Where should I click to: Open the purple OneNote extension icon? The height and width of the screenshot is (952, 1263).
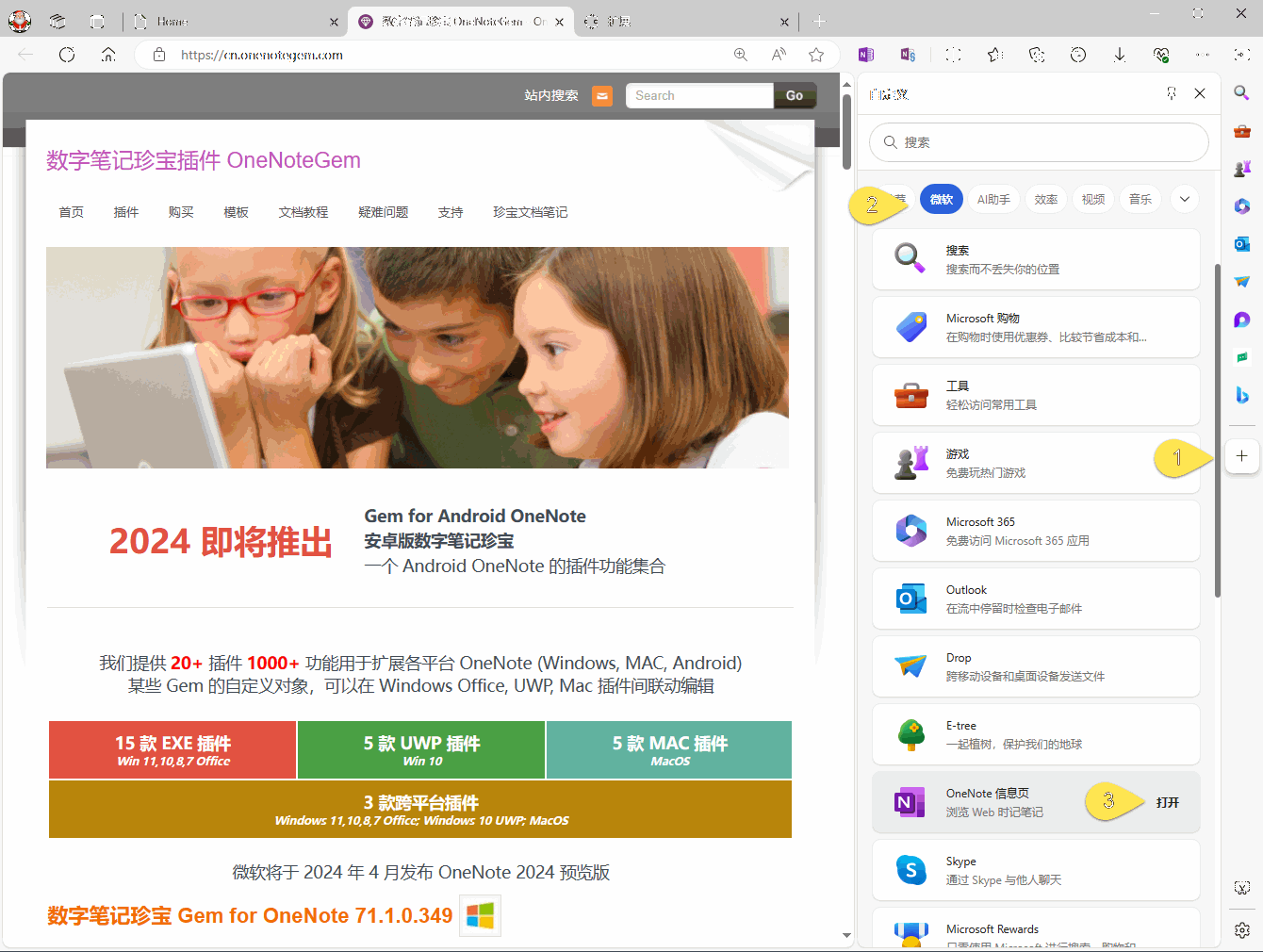pyautogui.click(x=866, y=55)
